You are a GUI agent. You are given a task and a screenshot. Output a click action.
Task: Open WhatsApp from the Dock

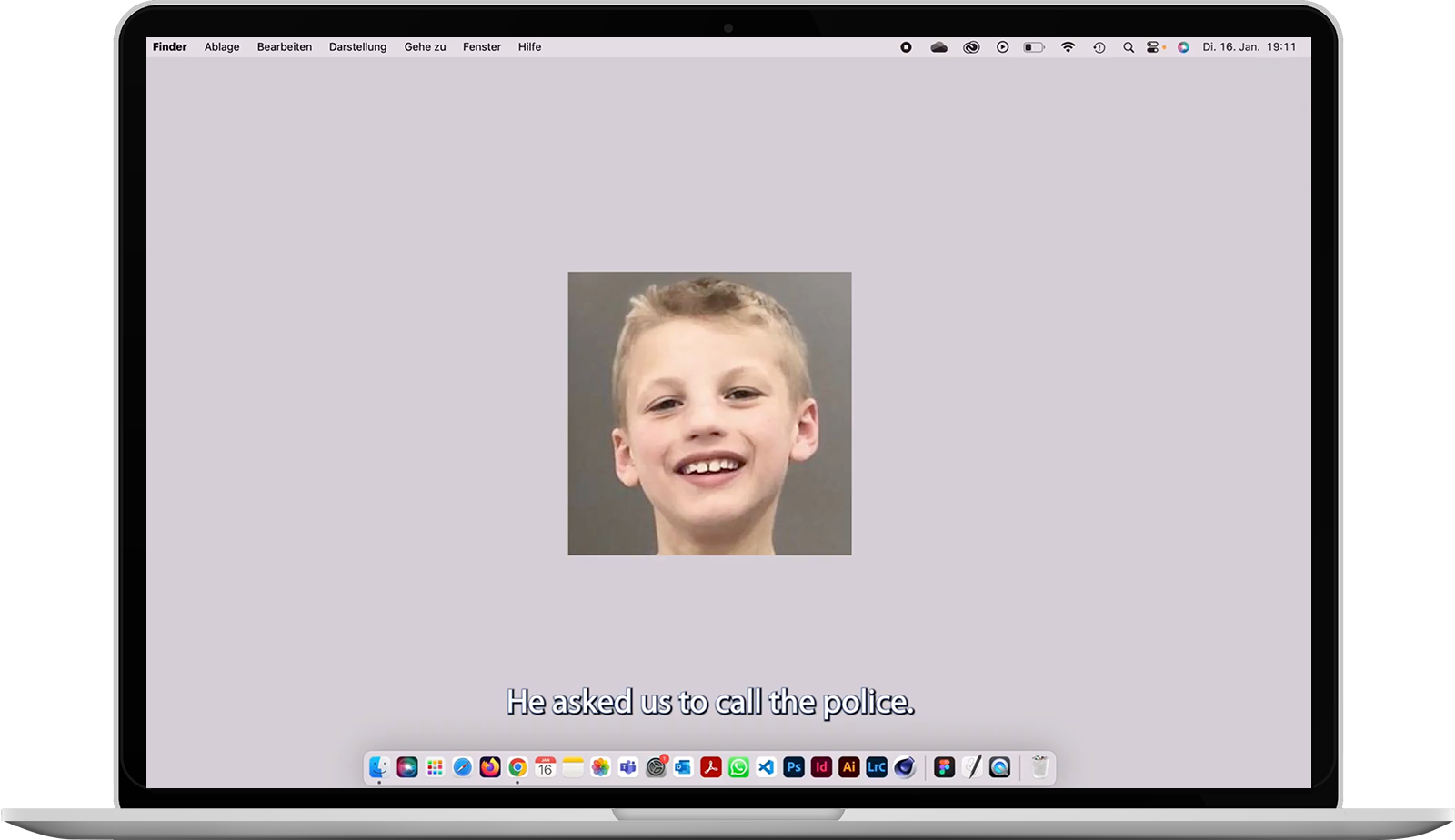point(738,767)
